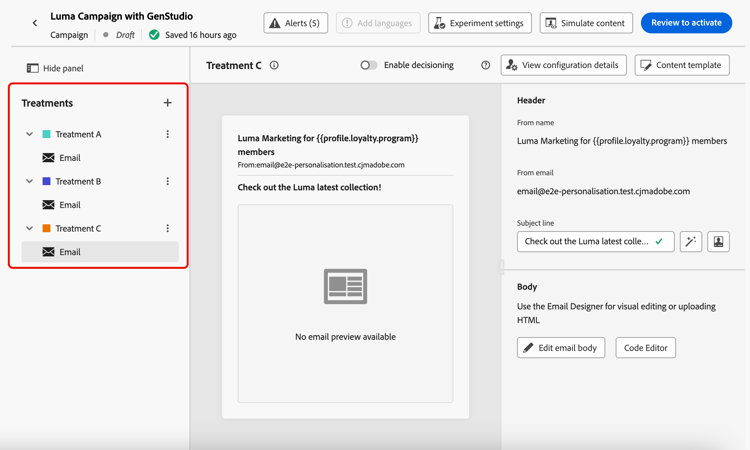Click the preview subject 'Check out the Luma latest collection!'
This screenshot has height=450, width=750.
pos(309,187)
